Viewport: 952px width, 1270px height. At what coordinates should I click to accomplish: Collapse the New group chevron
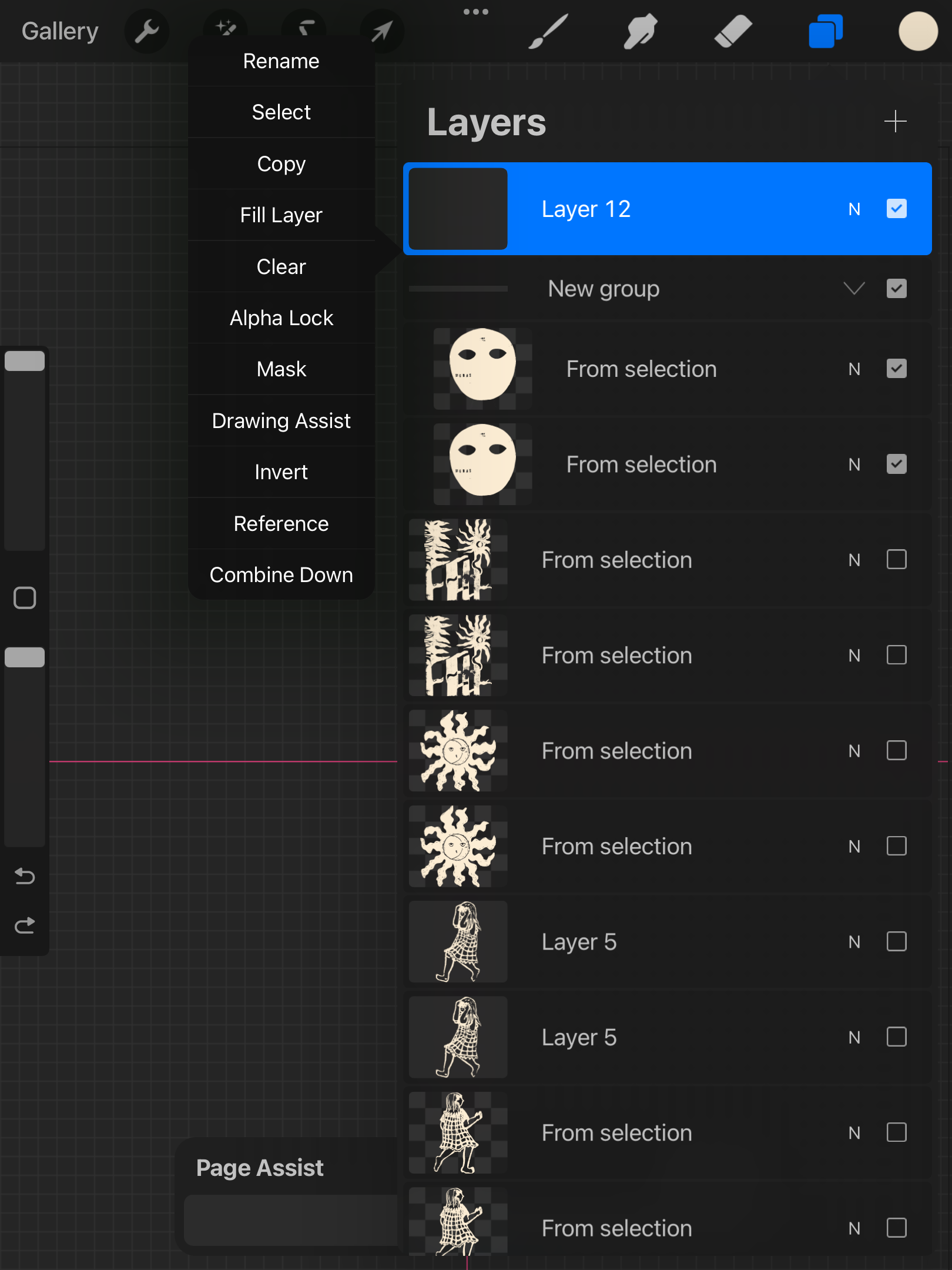pos(854,289)
